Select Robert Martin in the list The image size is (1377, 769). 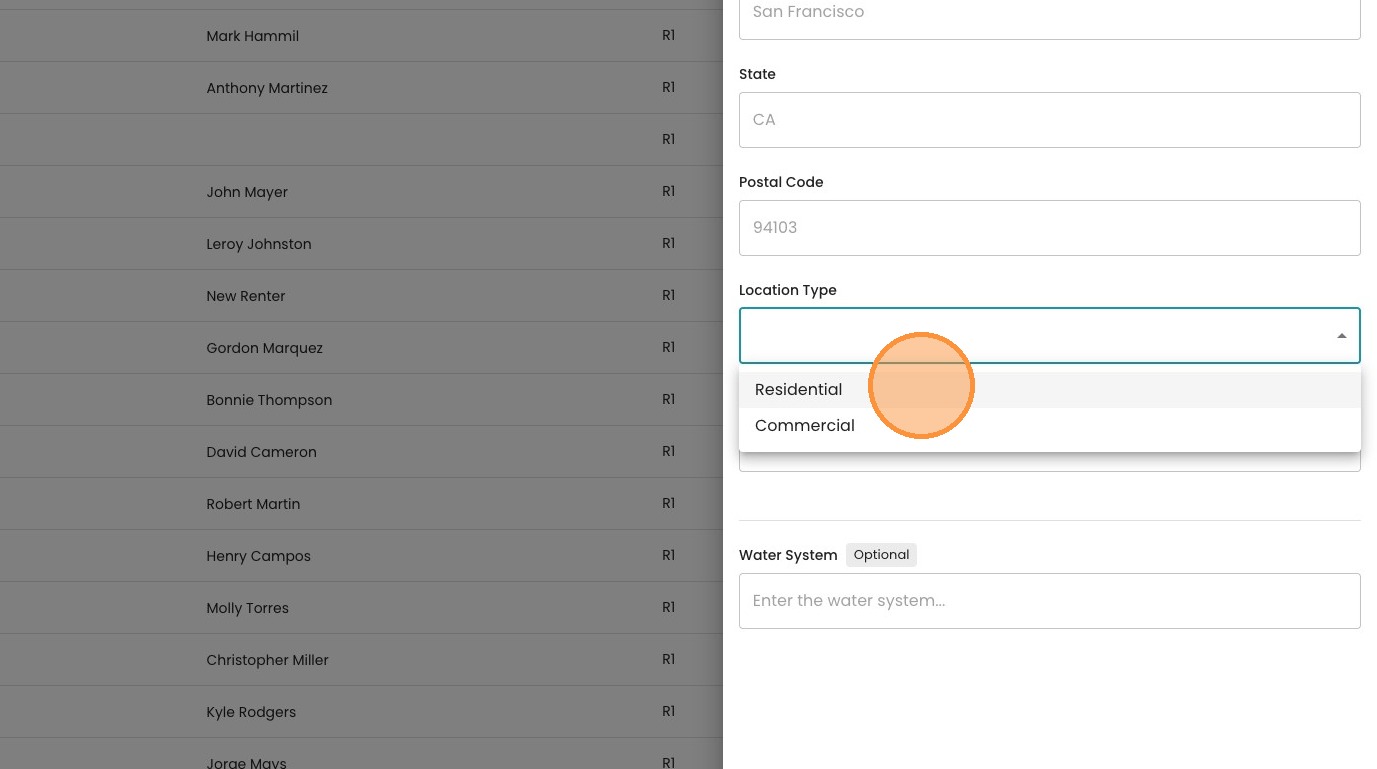click(253, 504)
